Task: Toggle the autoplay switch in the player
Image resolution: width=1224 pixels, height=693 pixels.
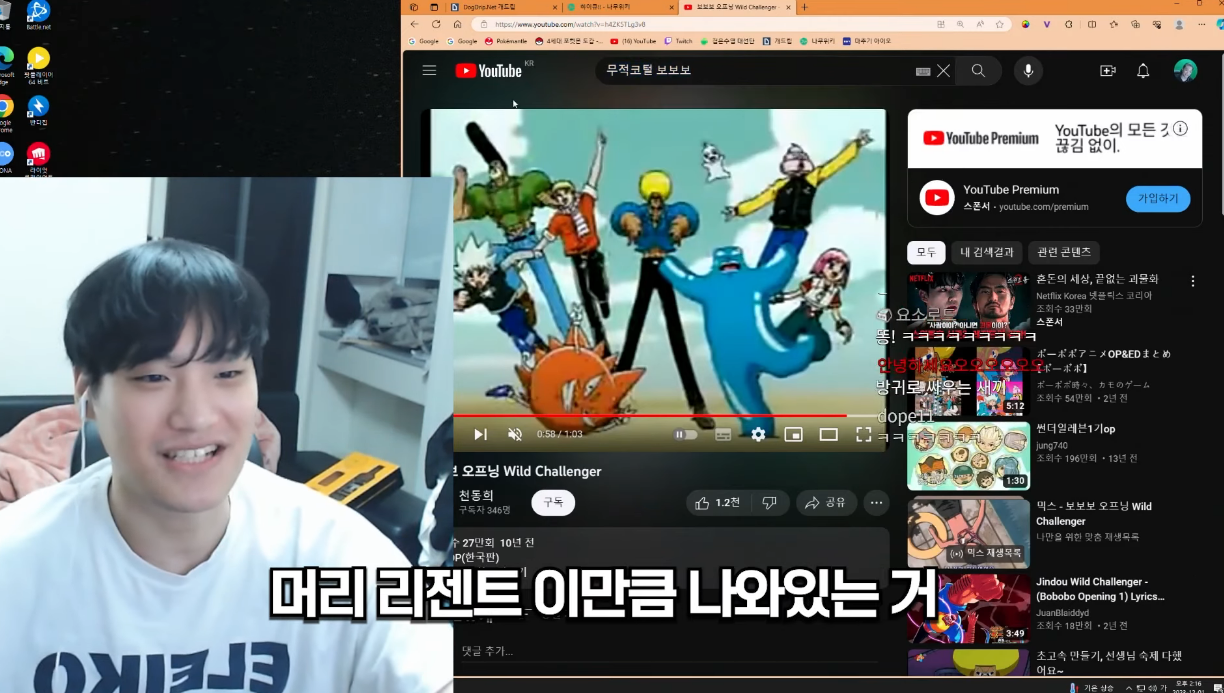Action: 686,434
